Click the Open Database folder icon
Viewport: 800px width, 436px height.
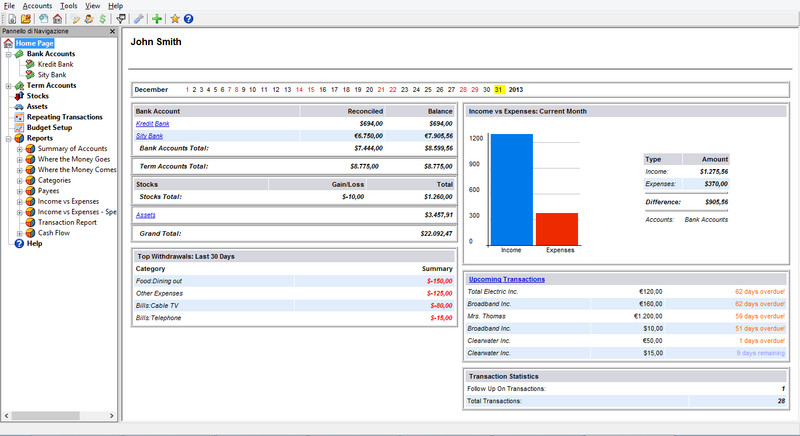tap(26, 19)
